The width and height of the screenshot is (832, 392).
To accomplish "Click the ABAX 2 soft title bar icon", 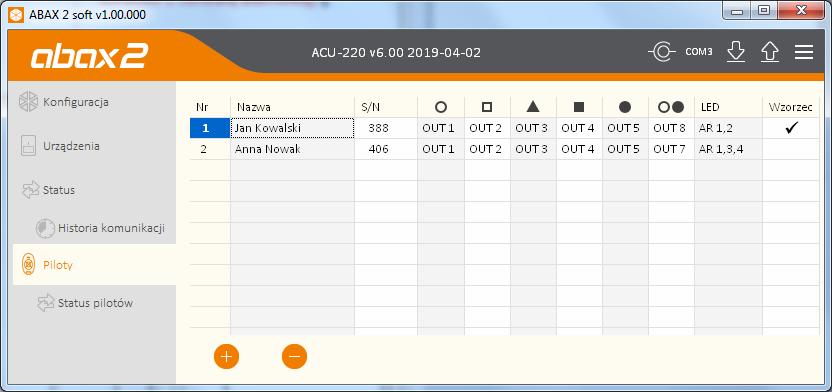I will (16, 14).
